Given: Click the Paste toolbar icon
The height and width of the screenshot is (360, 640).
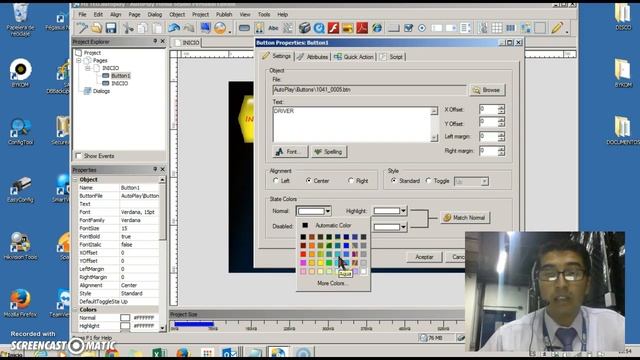Looking at the screenshot, I should pyautogui.click(x=157, y=28).
